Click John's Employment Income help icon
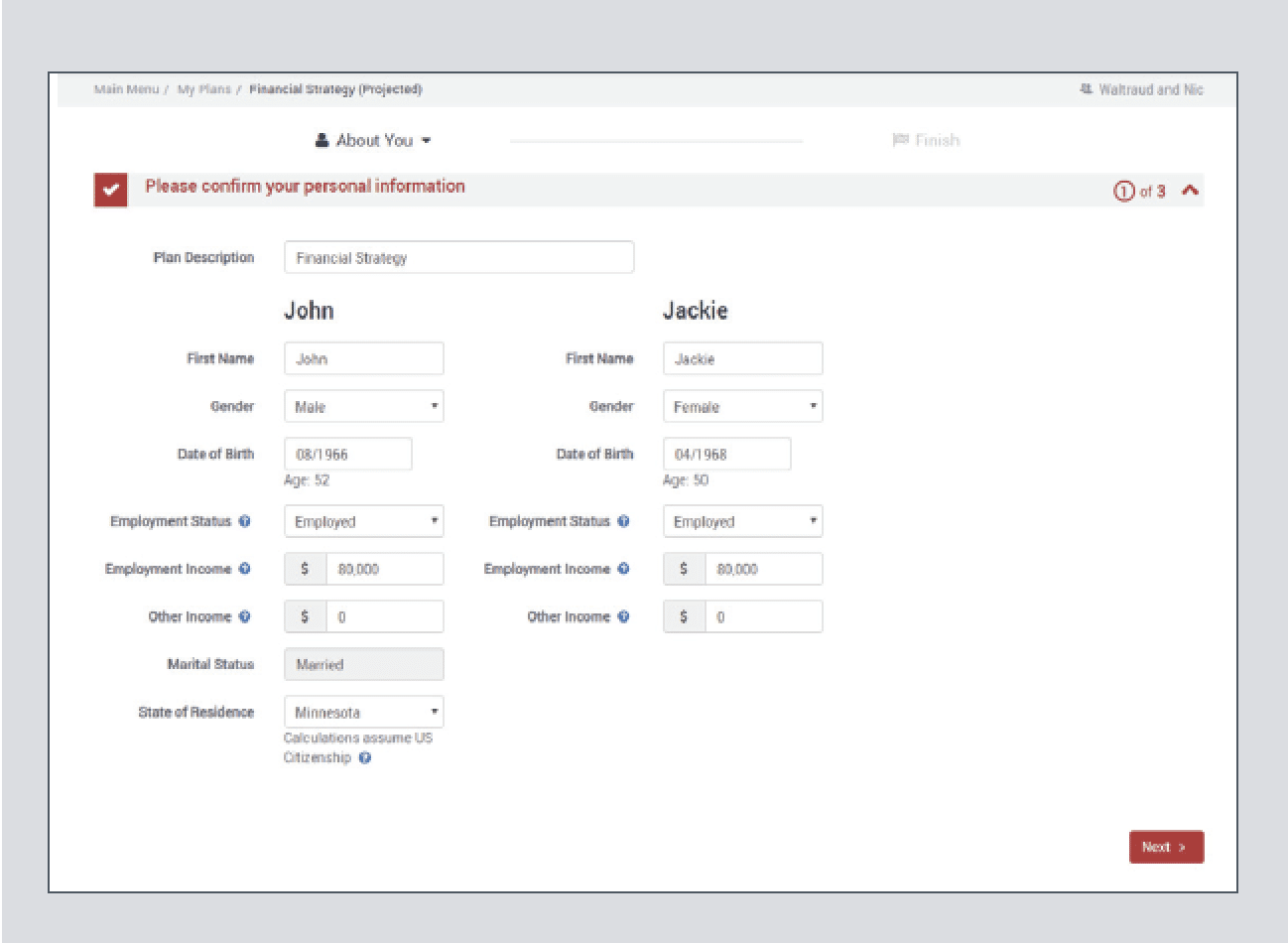1288x943 pixels. [x=245, y=569]
